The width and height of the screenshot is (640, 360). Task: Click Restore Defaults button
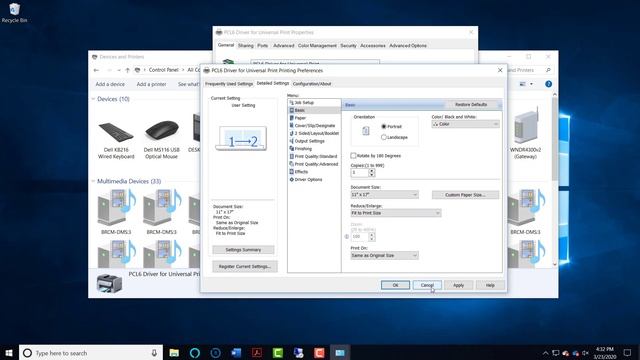pyautogui.click(x=471, y=104)
